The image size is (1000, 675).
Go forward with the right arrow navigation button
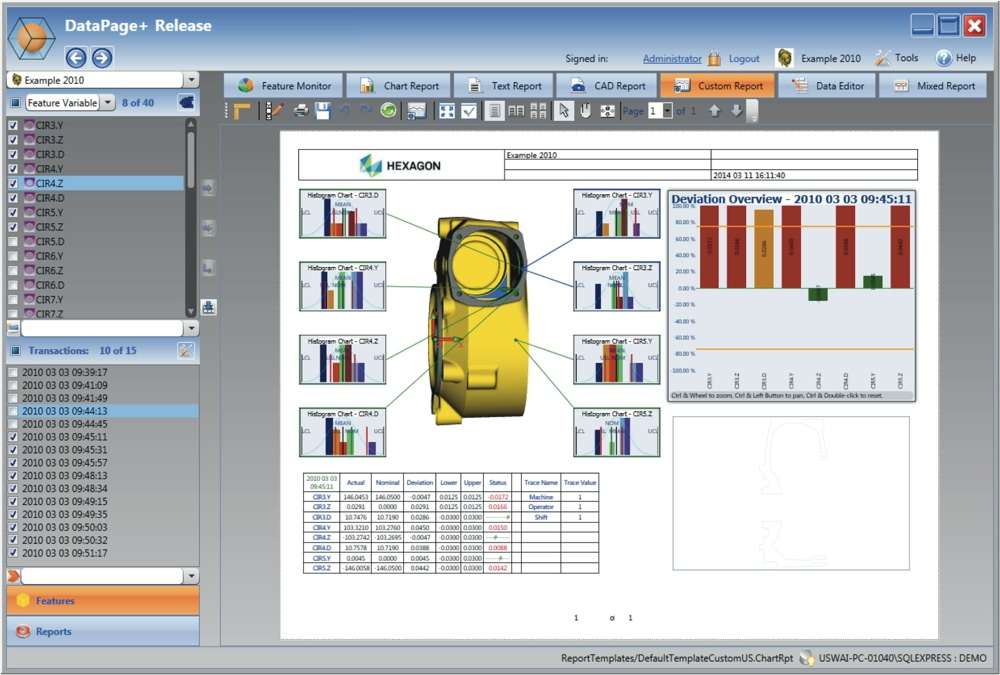102,58
